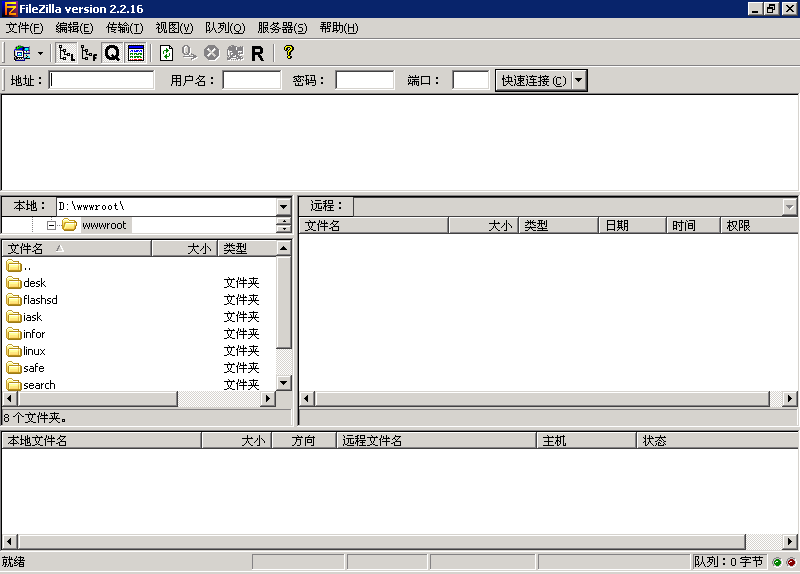Sort local files by 大小 column

click(185, 248)
